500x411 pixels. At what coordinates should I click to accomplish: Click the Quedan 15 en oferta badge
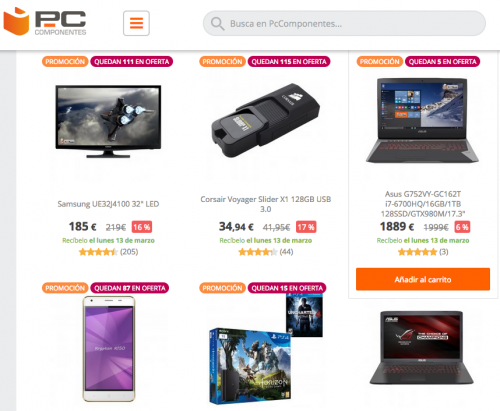(287, 288)
